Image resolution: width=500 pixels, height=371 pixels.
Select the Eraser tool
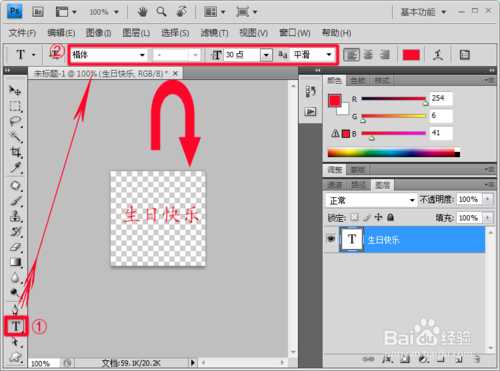click(16, 247)
